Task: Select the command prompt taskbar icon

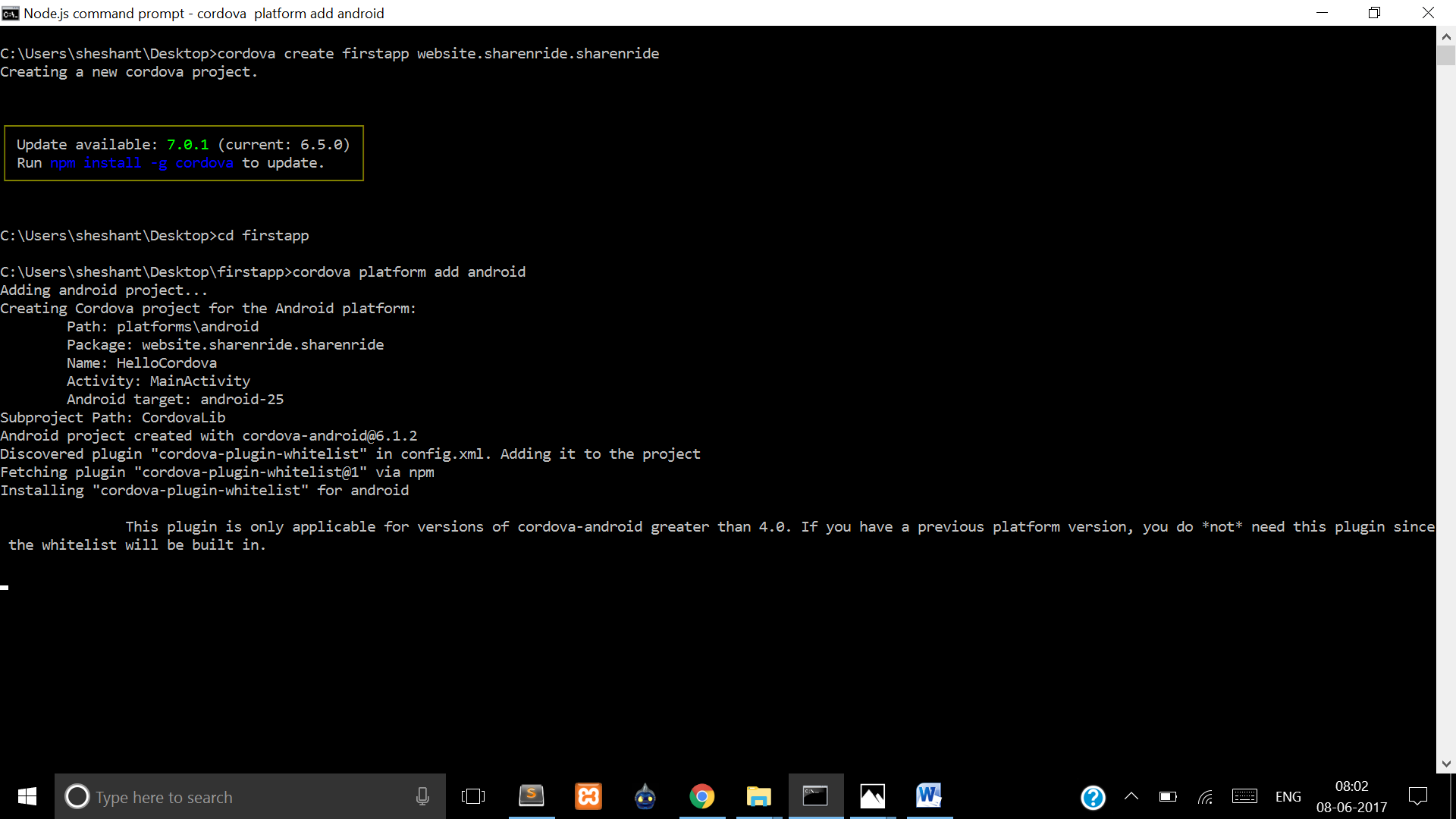Action: pyautogui.click(x=816, y=796)
